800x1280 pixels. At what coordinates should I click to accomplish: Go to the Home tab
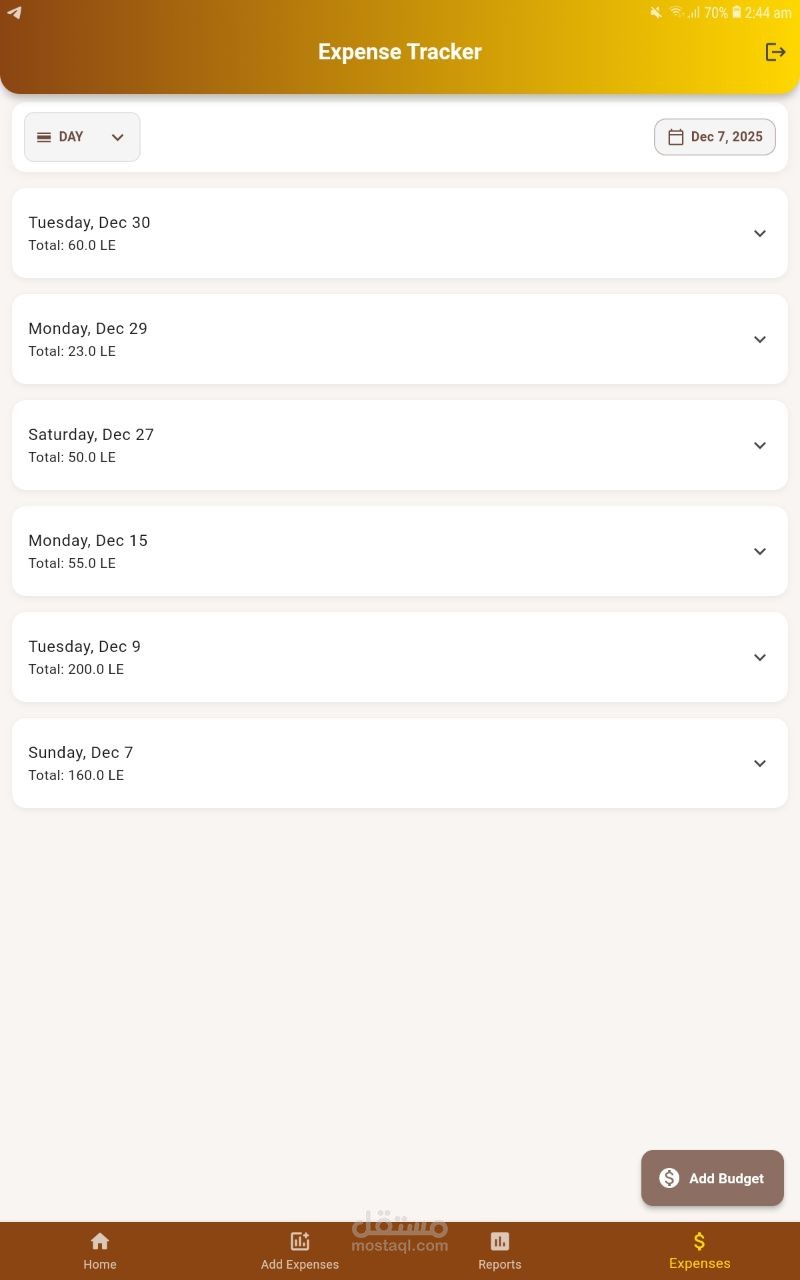[100, 1249]
